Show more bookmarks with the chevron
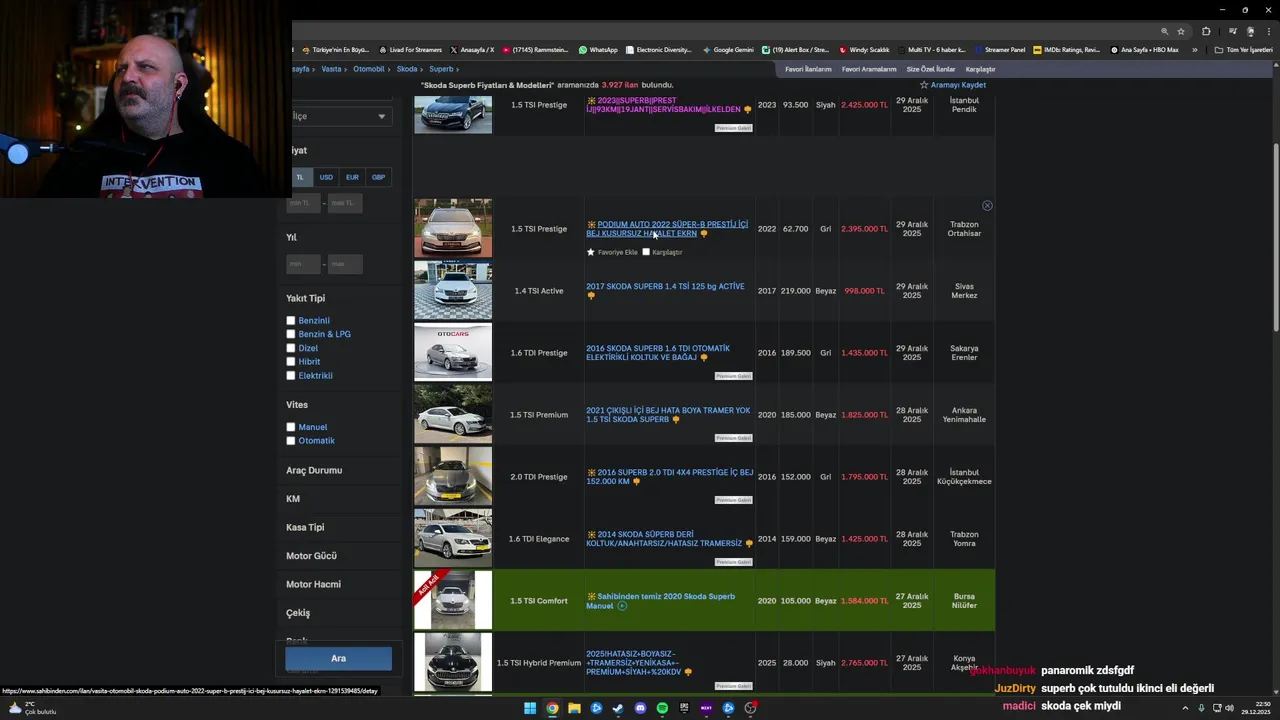 point(1194,50)
